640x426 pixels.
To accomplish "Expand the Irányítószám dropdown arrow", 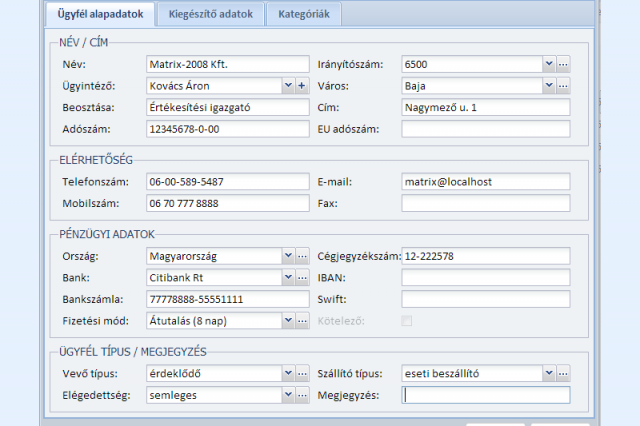I will (x=549, y=65).
